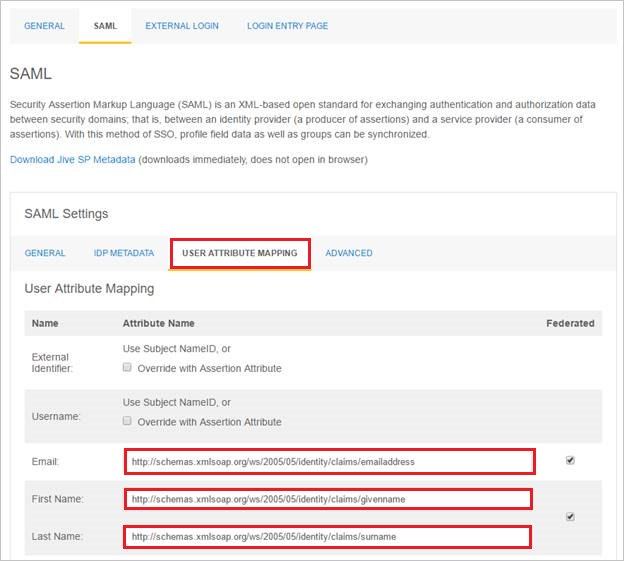Click the "Last Name:" row label
Screen dimensions: 624x561
57,536
